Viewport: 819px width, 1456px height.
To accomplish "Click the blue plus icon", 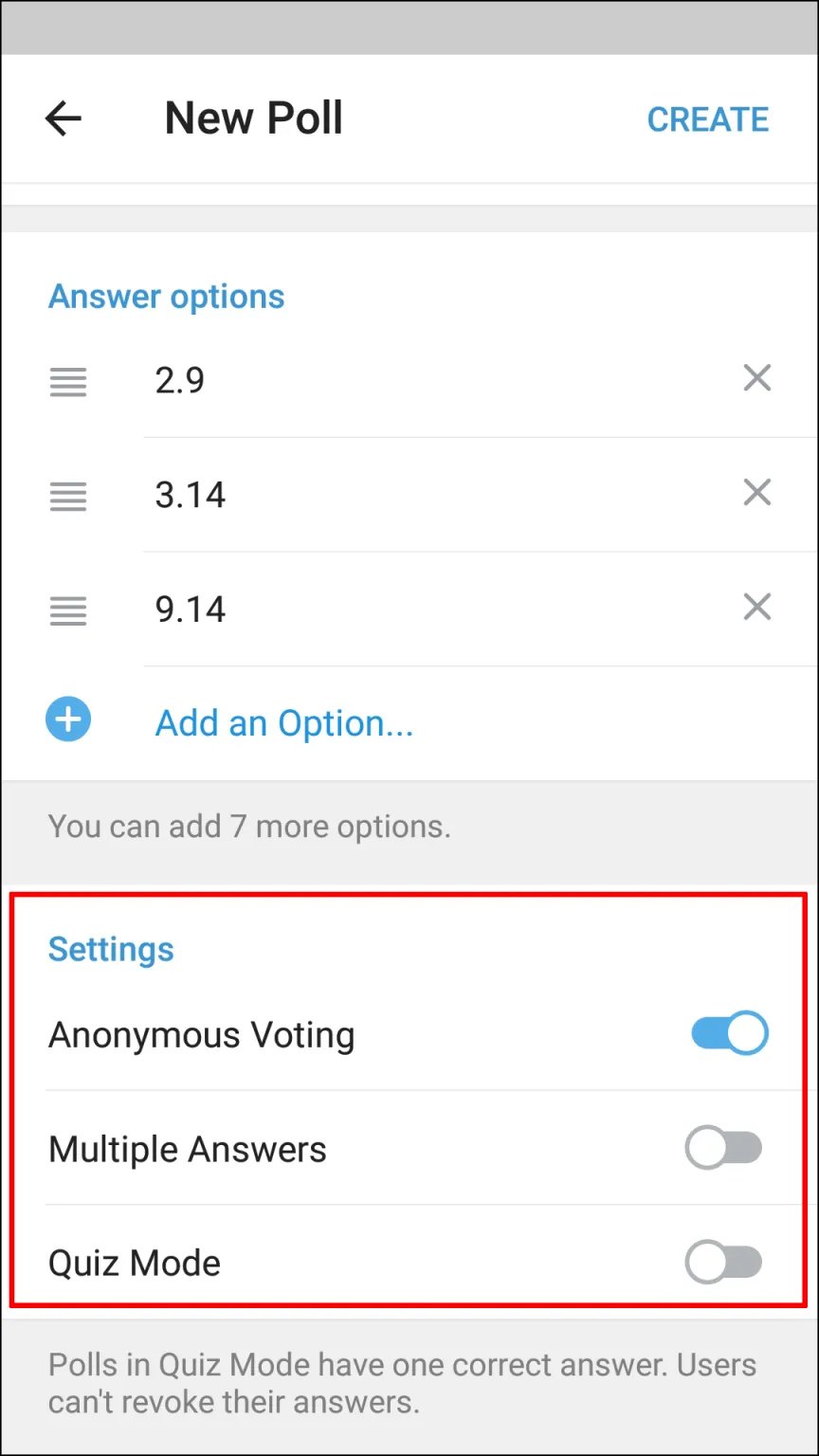I will pyautogui.click(x=68, y=719).
